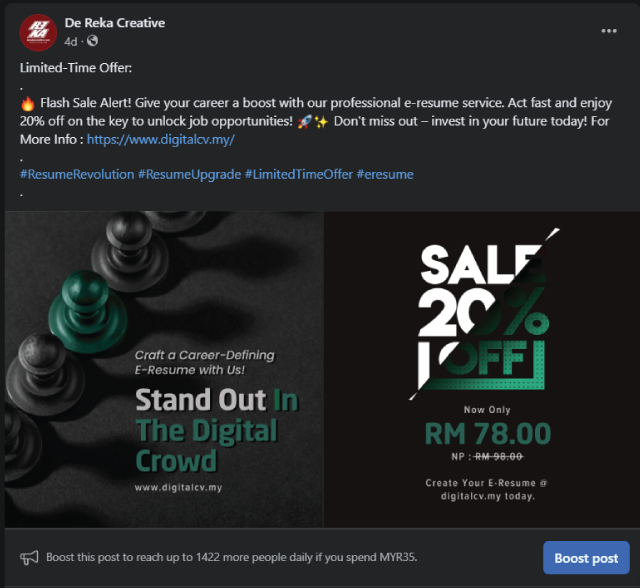Click the #ResumeRevolution hashtag

click(x=77, y=174)
